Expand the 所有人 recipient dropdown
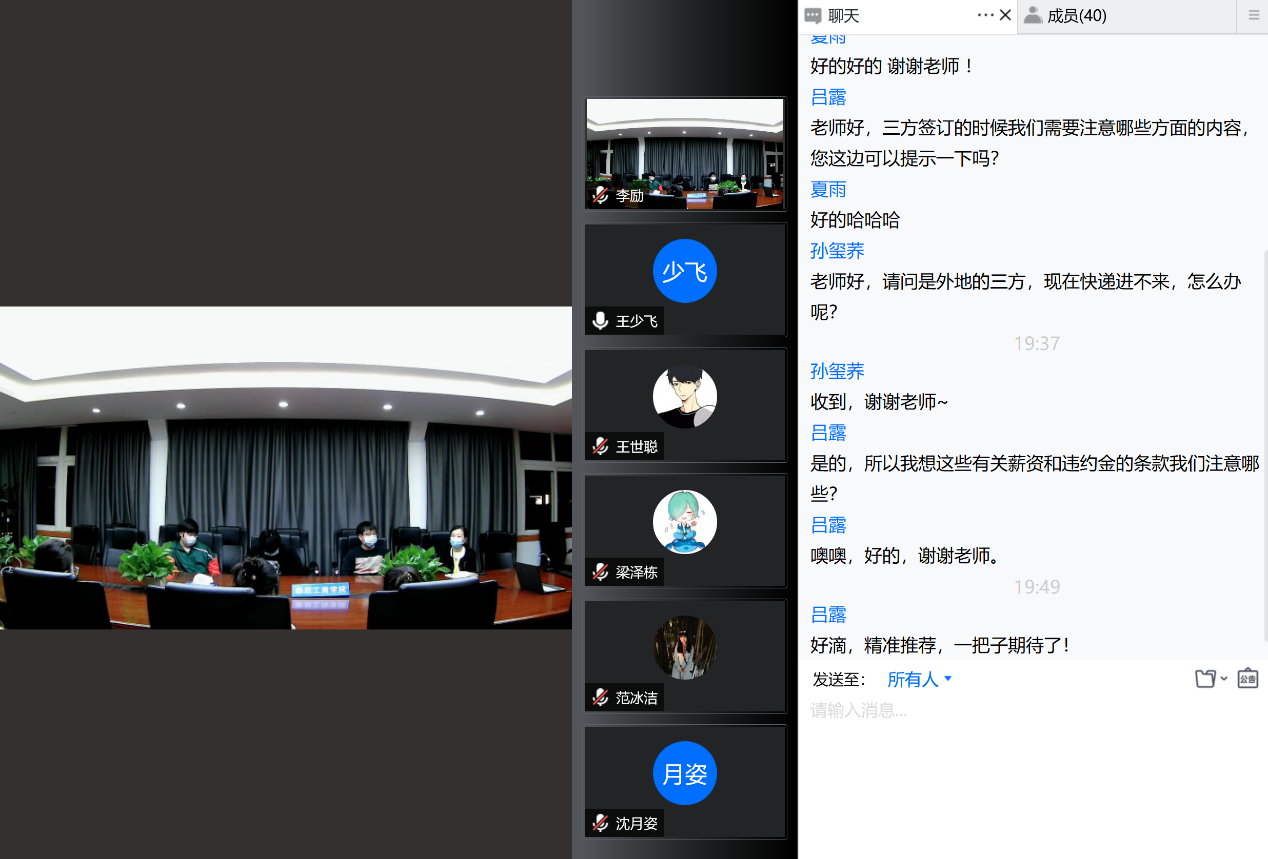 click(x=920, y=679)
